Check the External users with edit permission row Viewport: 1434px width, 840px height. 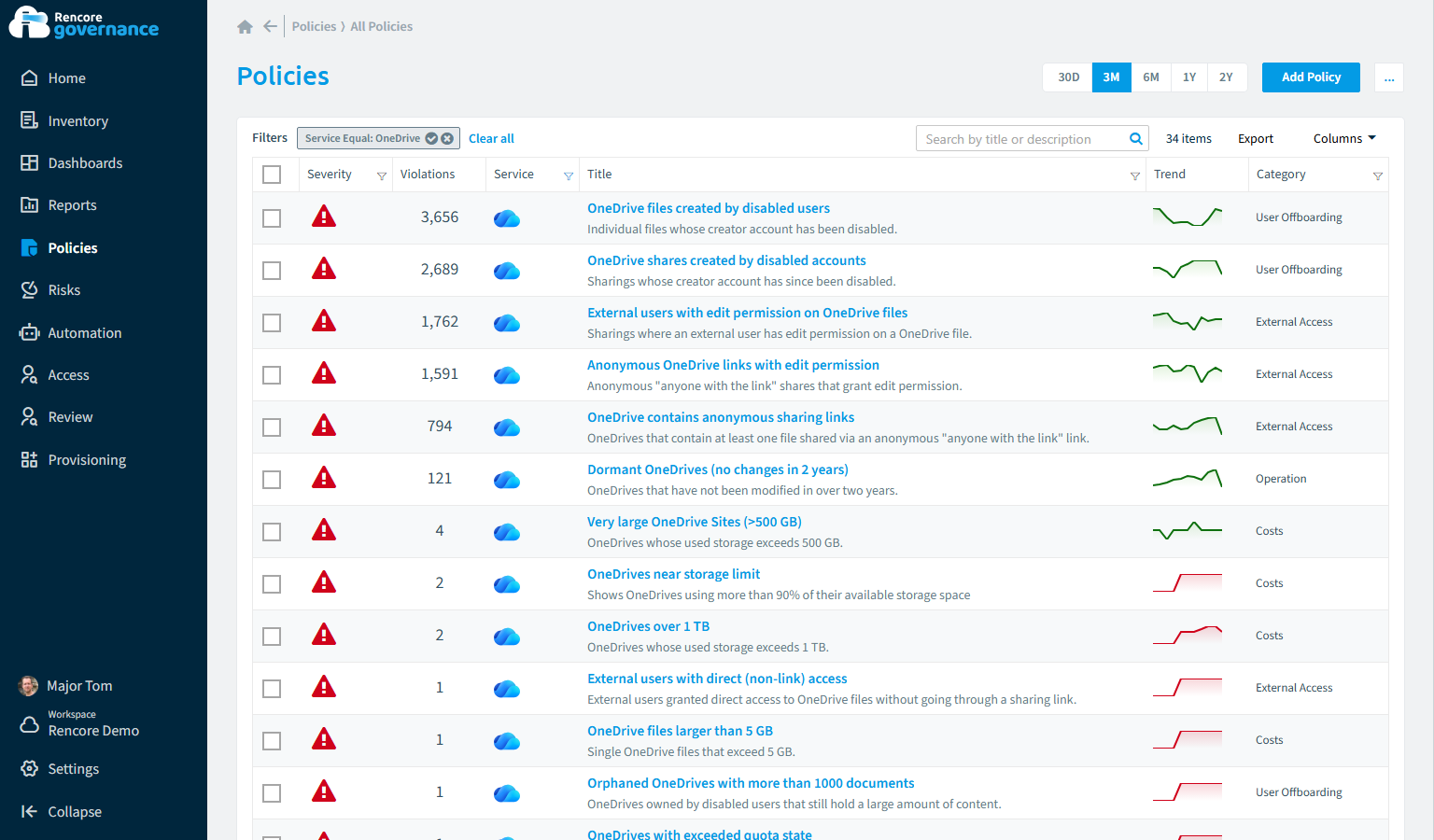(x=272, y=323)
